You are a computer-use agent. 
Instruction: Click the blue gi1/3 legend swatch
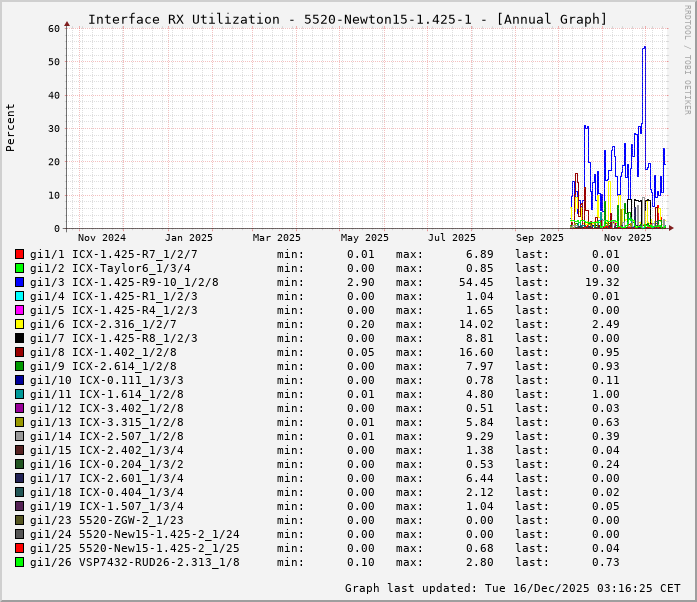click(19, 282)
